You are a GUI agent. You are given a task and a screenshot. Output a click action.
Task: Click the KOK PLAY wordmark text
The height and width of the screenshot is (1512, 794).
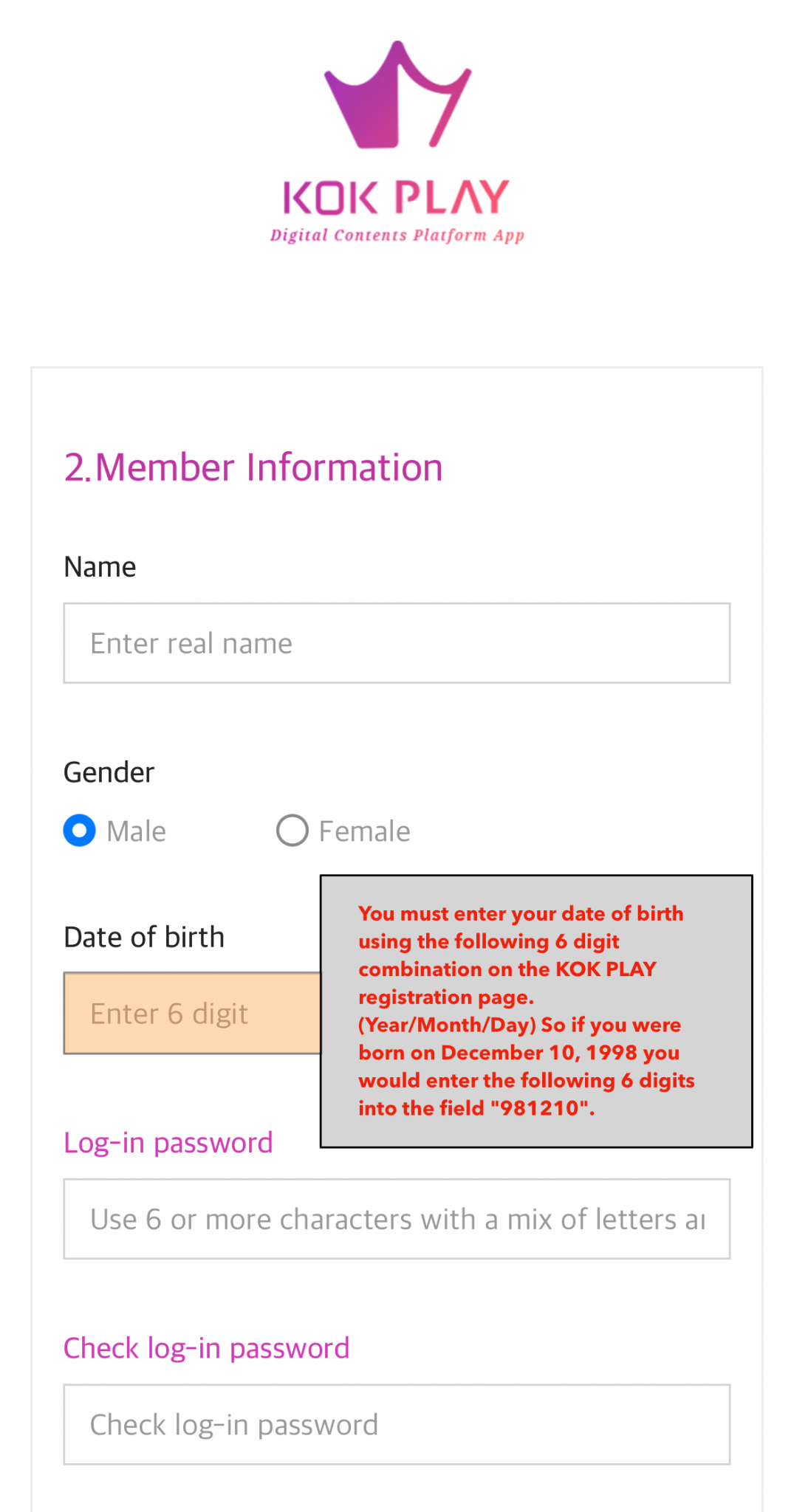click(397, 198)
